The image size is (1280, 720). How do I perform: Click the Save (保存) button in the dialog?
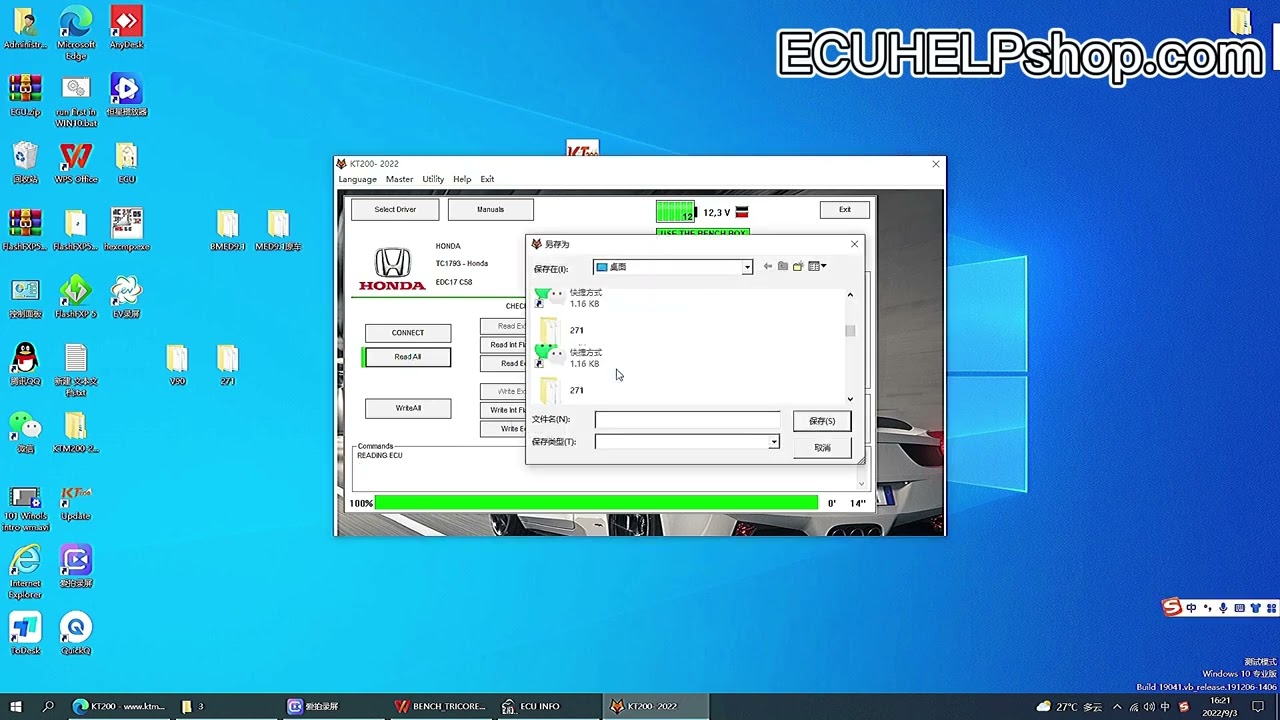pos(822,421)
